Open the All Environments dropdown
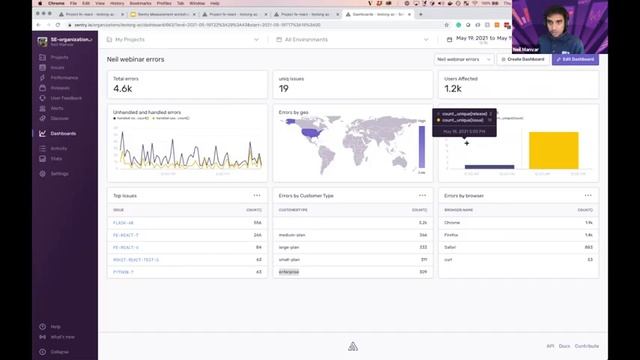Image resolution: width=640 pixels, height=360 pixels. click(x=353, y=40)
